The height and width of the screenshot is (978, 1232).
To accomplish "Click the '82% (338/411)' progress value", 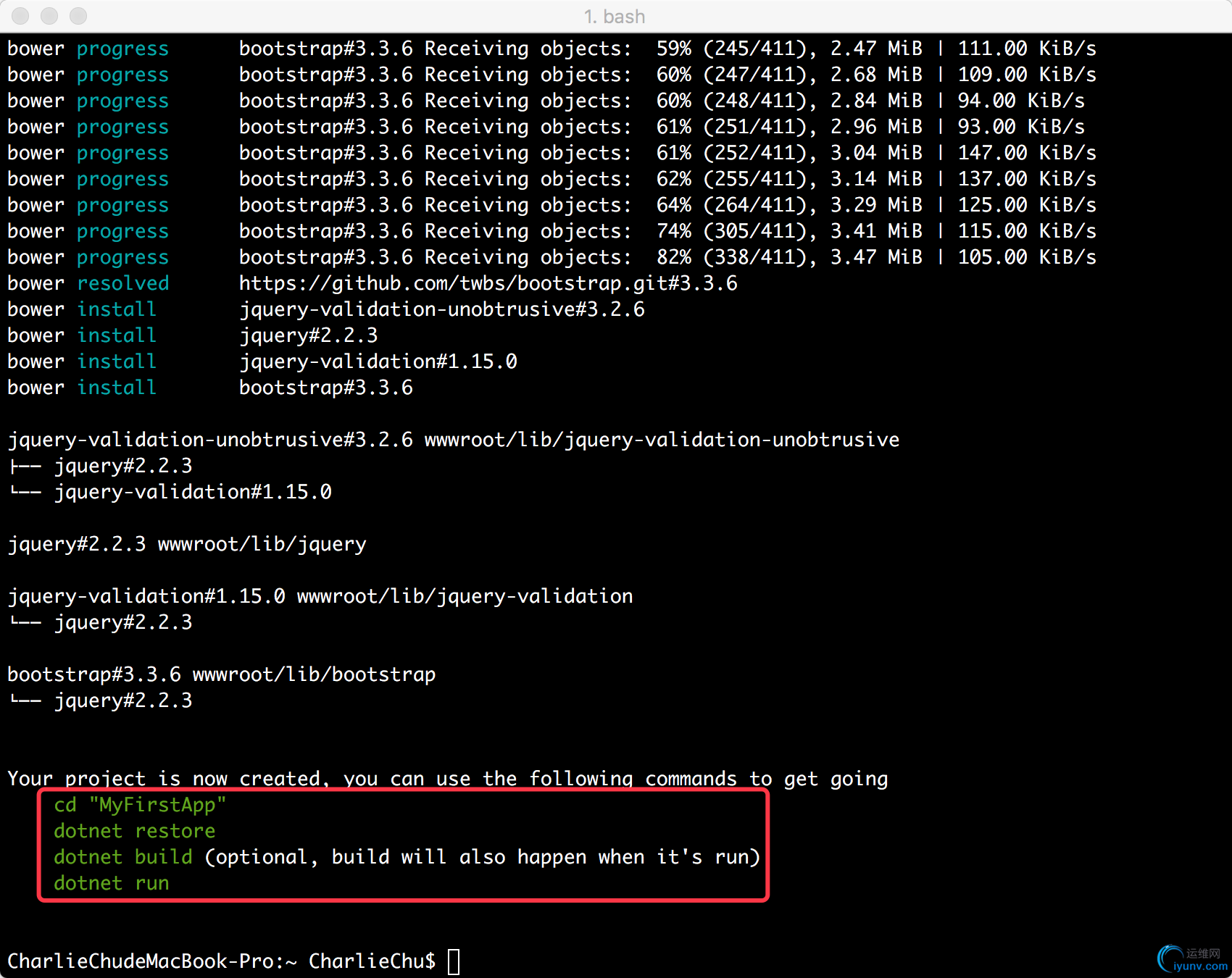I will pos(732,257).
